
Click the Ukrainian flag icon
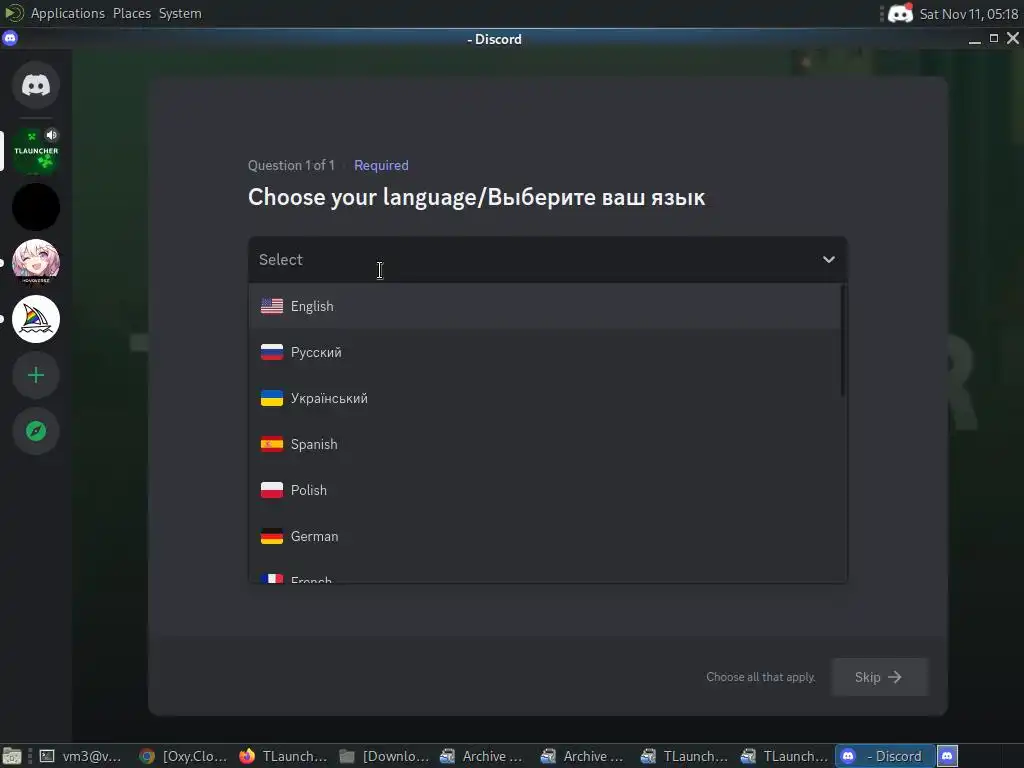click(x=272, y=398)
